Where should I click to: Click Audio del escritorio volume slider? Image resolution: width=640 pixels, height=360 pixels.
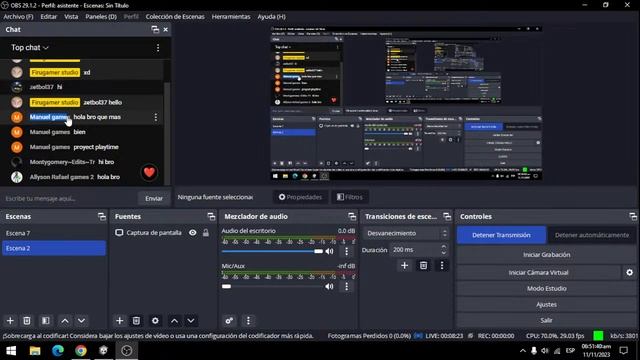272,251
